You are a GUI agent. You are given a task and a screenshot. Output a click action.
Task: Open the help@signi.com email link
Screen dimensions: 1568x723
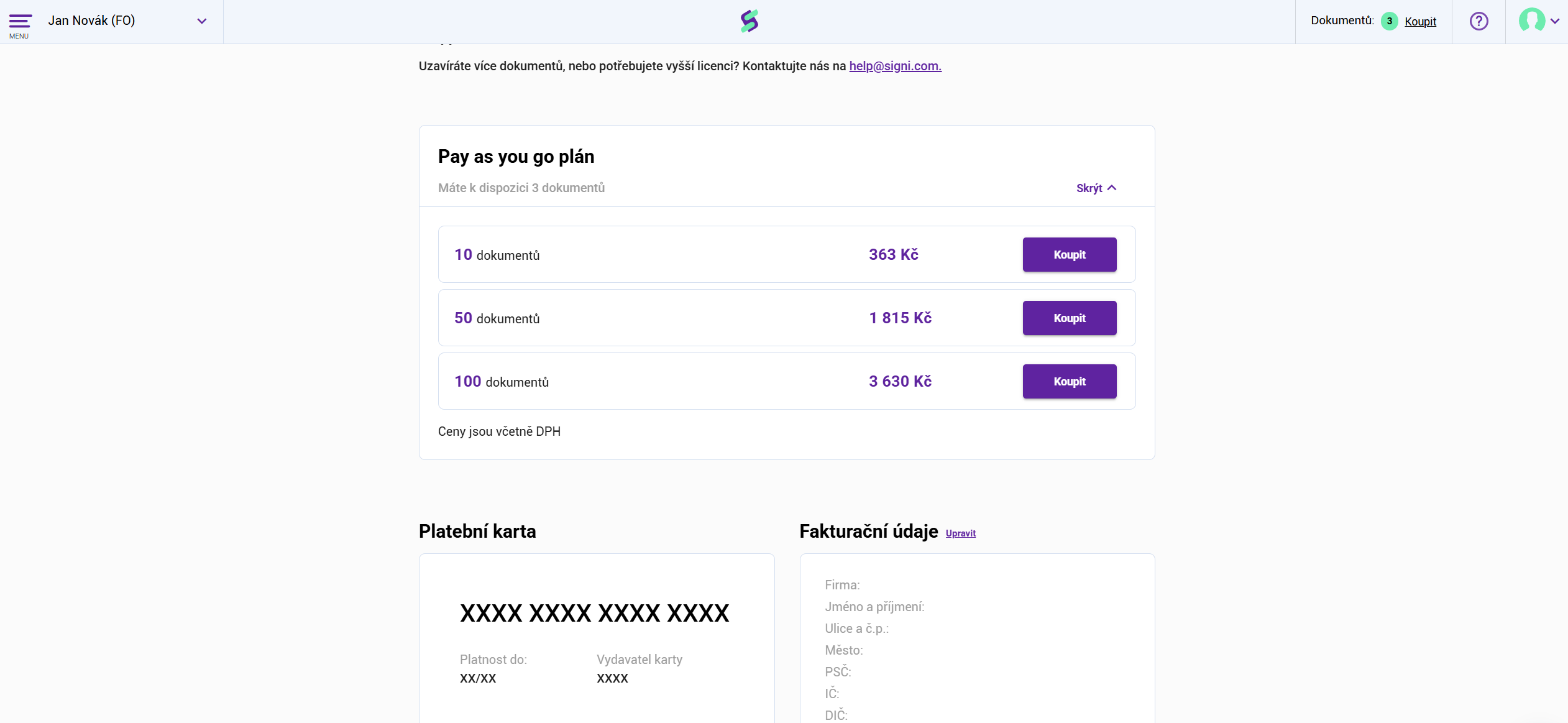(895, 66)
